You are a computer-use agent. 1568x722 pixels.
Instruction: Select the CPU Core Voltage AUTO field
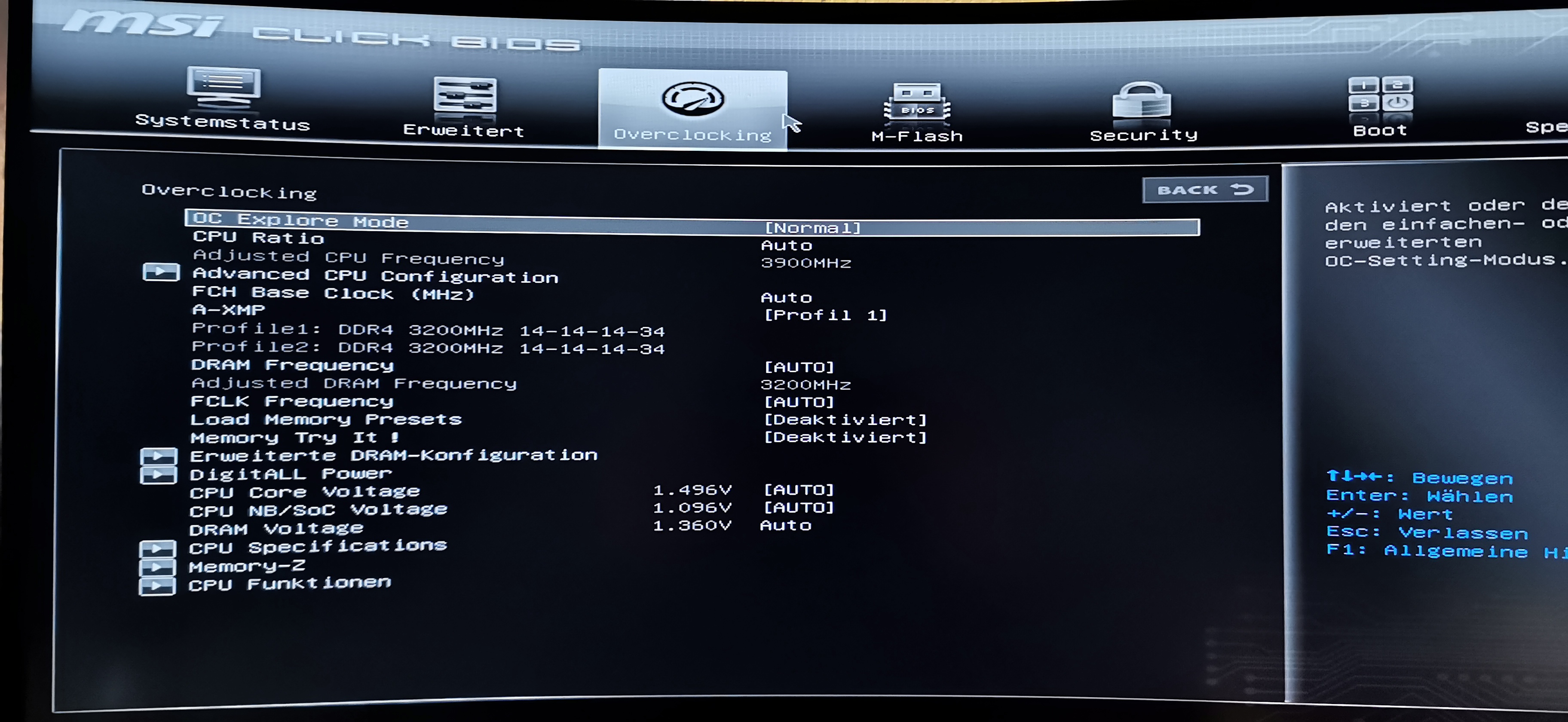799,489
